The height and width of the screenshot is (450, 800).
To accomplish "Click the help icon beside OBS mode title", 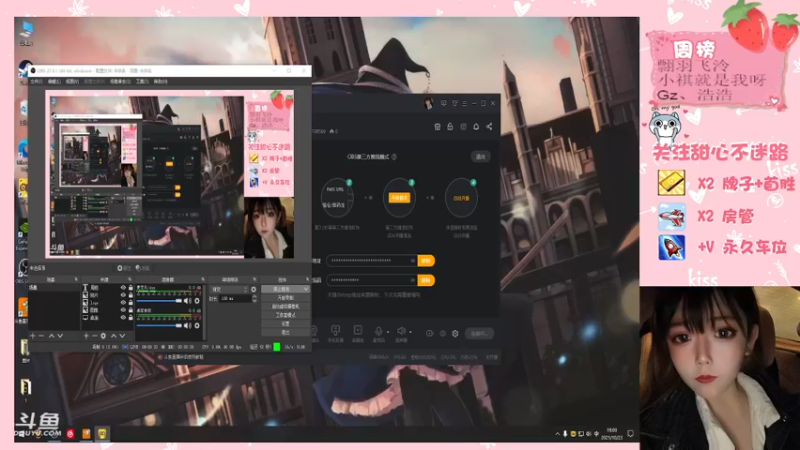I will [394, 157].
